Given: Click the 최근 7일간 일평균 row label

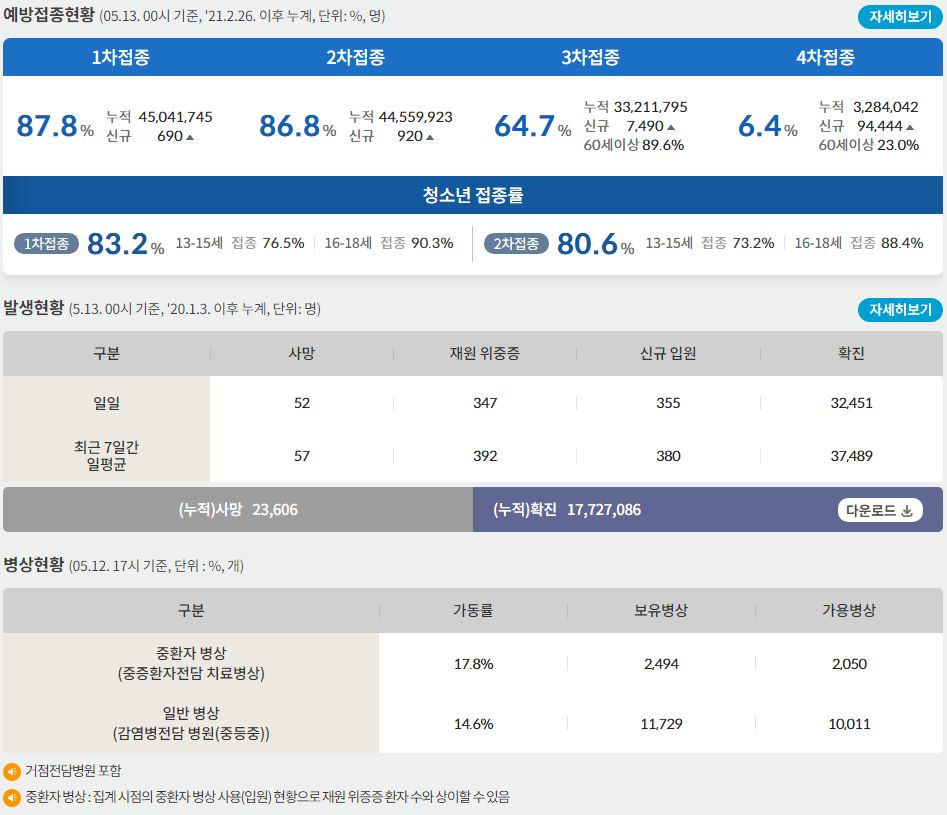Looking at the screenshot, I should pos(106,456).
